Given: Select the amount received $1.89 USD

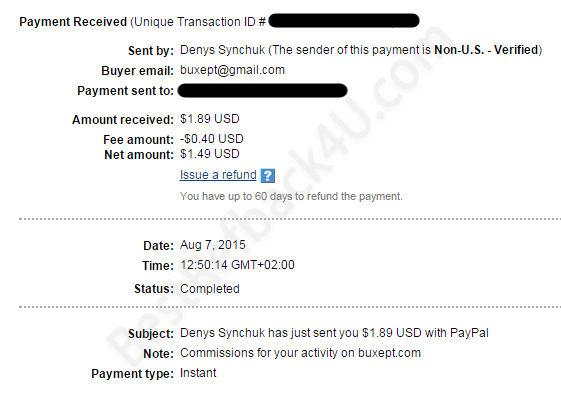Looking at the screenshot, I should click(x=210, y=119).
